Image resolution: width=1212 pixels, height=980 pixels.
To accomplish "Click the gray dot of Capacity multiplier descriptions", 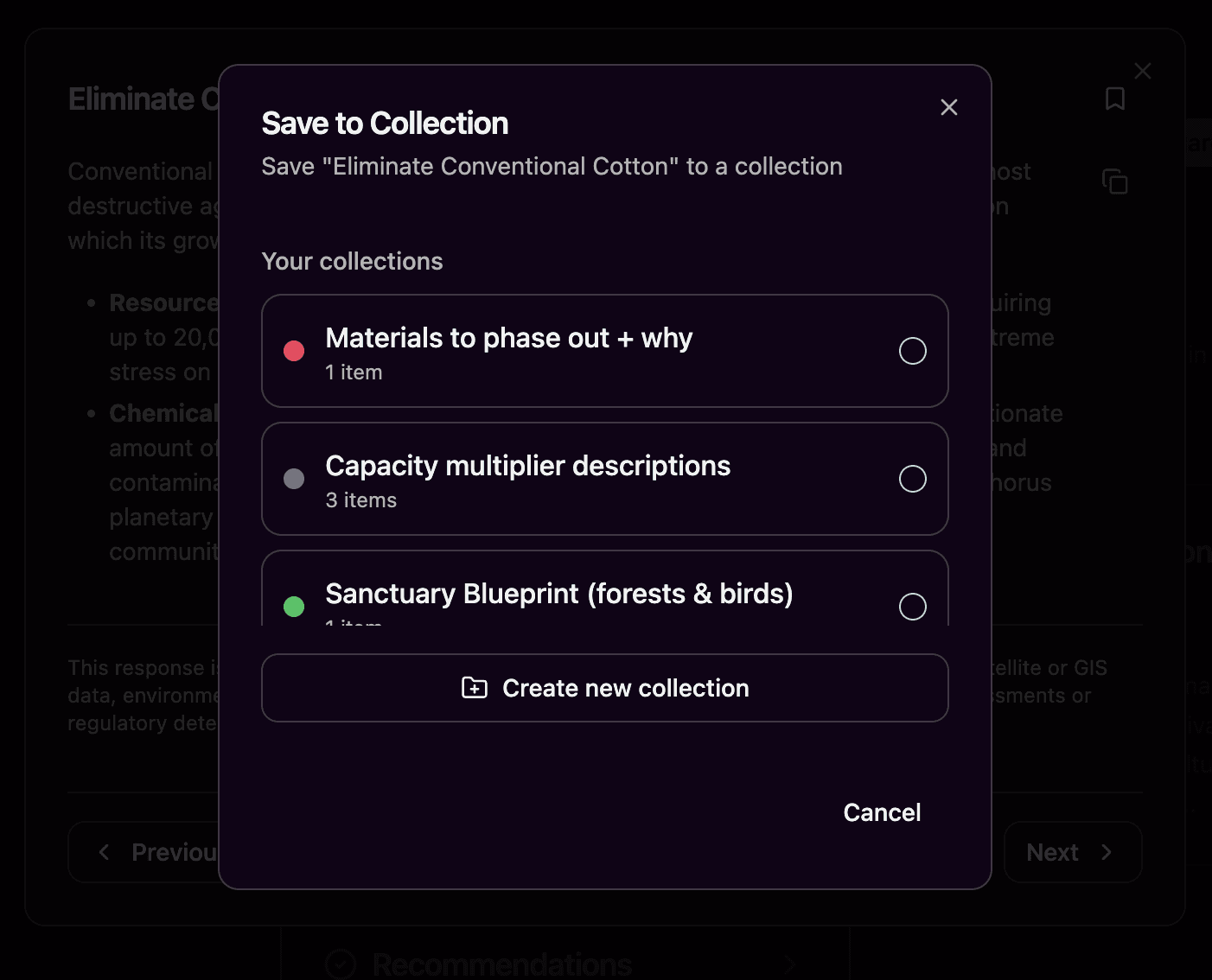I will point(294,479).
